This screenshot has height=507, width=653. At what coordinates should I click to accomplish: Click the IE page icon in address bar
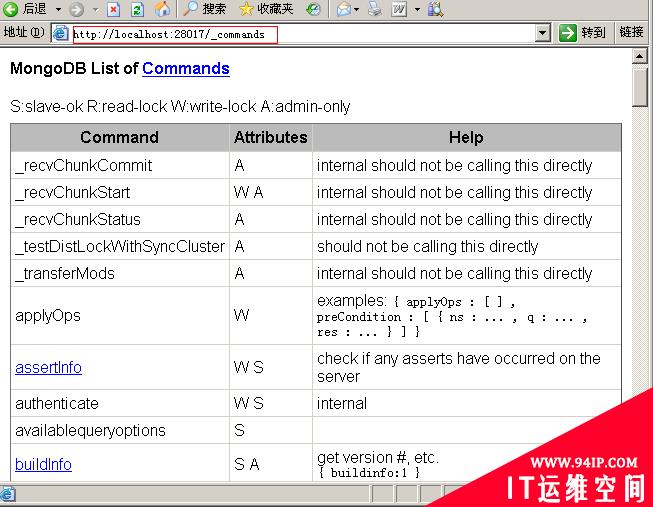tap(60, 33)
